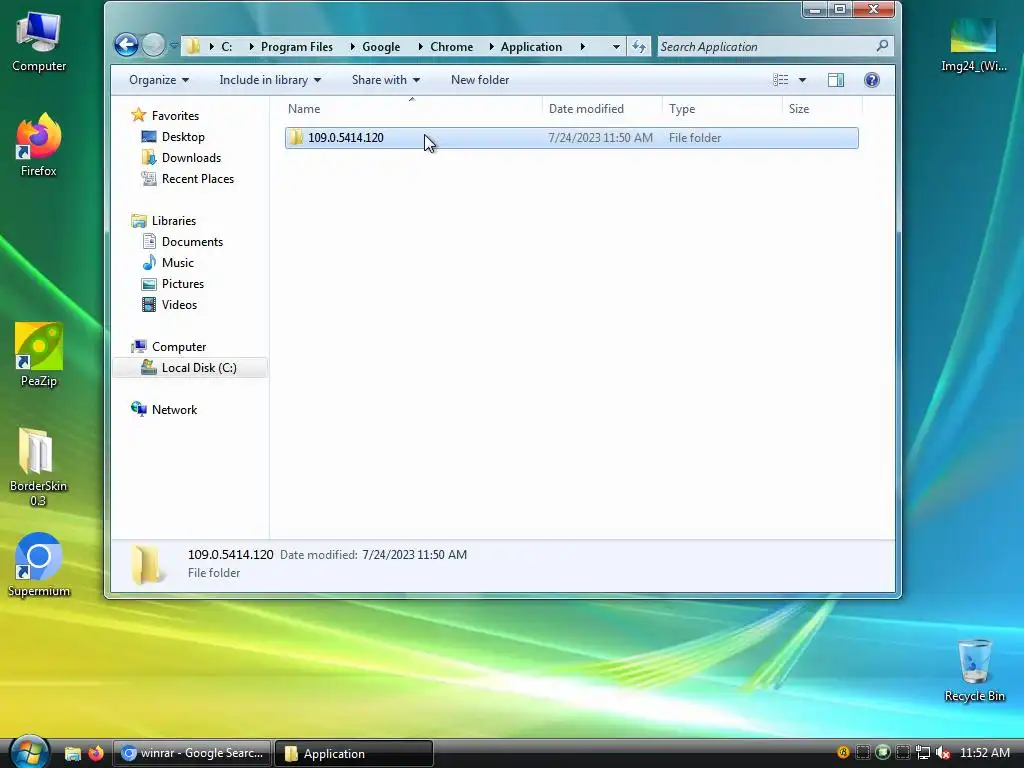
Task: Click the network tray icon
Action: pyautogui.click(x=923, y=753)
